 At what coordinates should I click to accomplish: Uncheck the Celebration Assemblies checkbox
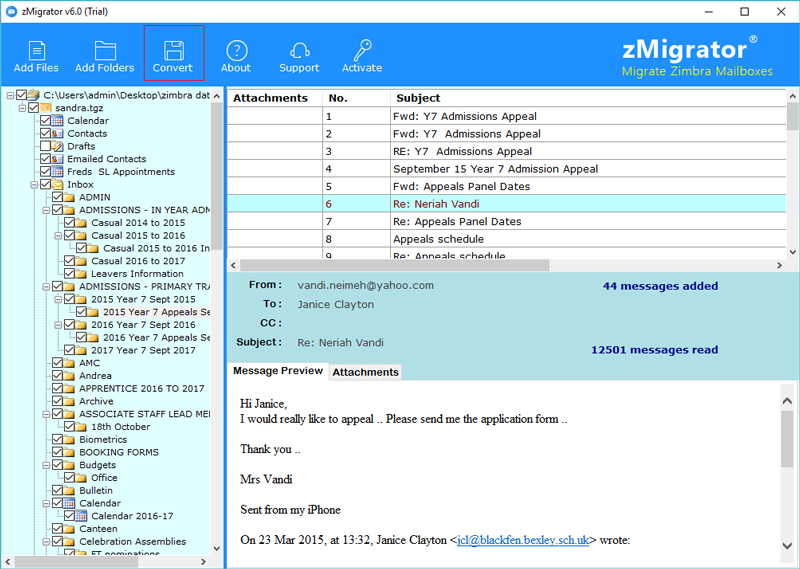pyautogui.click(x=58, y=541)
